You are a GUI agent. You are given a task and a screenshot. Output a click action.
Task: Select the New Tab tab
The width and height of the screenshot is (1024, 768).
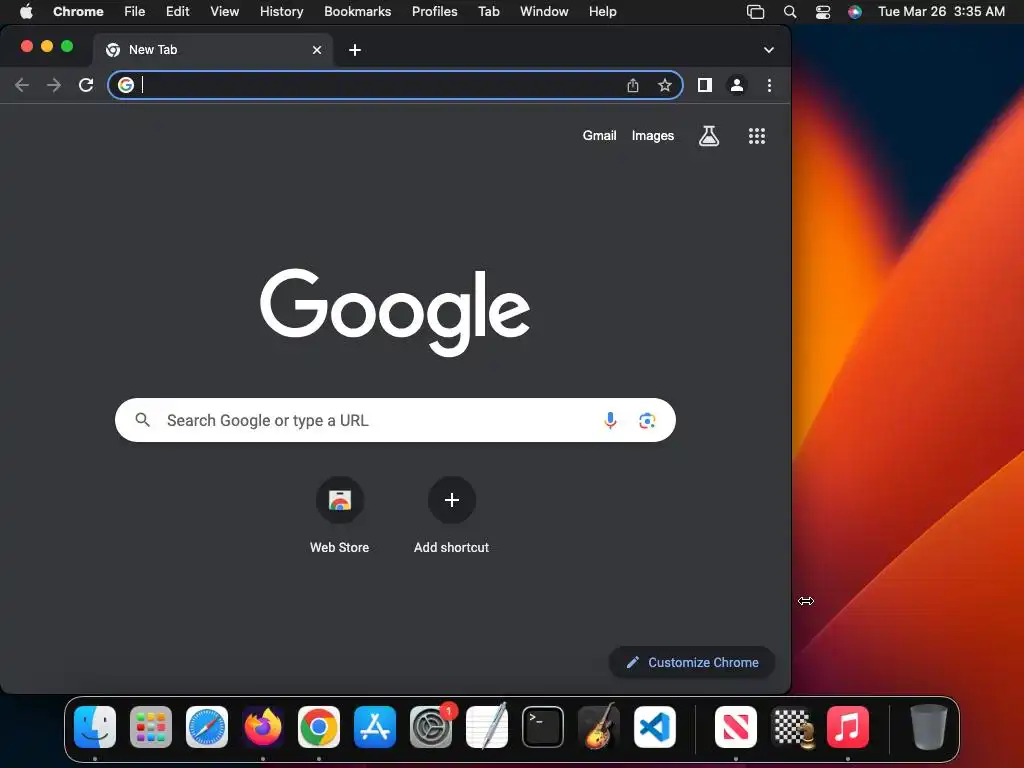(x=212, y=50)
